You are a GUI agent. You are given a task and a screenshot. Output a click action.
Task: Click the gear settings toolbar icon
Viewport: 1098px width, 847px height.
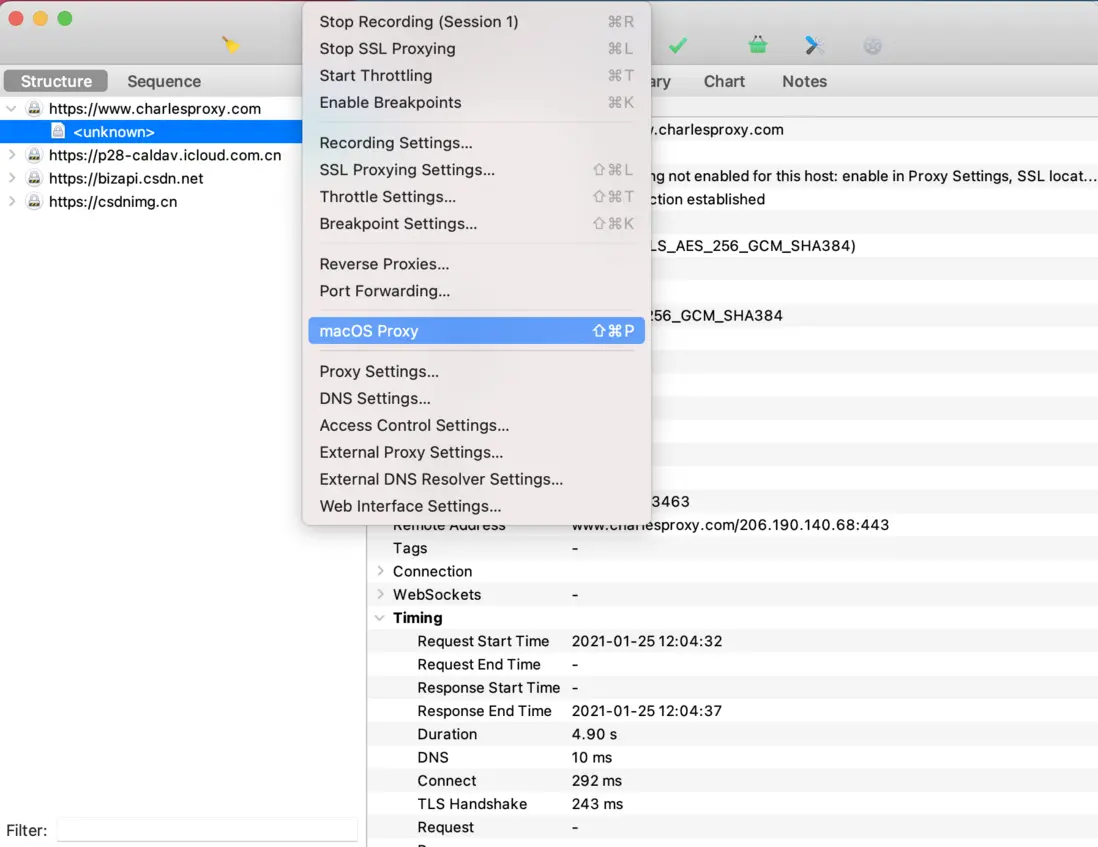872,46
